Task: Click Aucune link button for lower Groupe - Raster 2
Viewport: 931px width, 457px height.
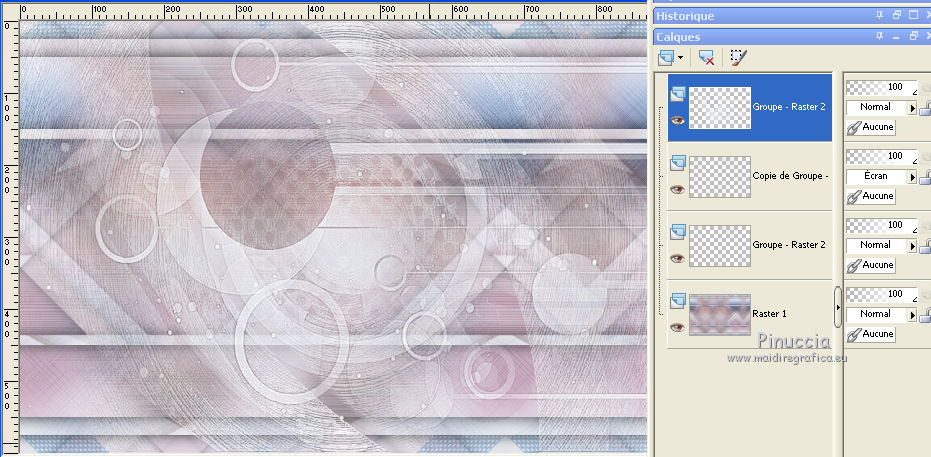Action: 870,265
